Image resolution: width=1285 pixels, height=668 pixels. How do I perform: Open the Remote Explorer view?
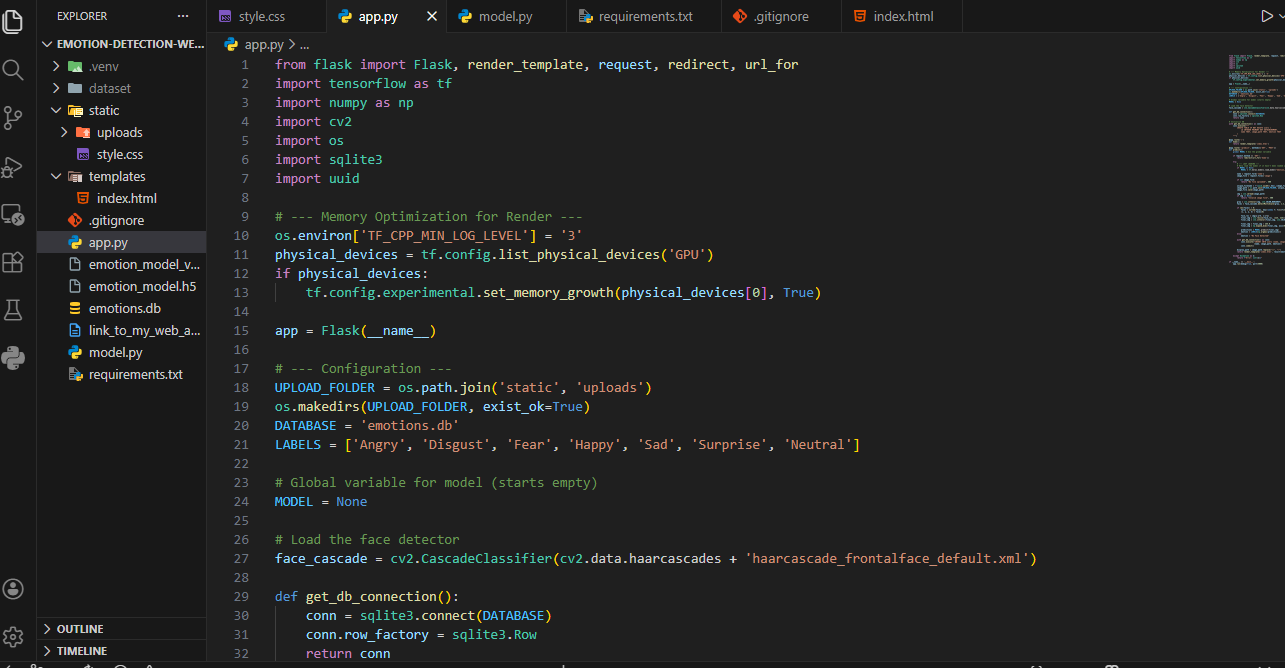tap(13, 214)
